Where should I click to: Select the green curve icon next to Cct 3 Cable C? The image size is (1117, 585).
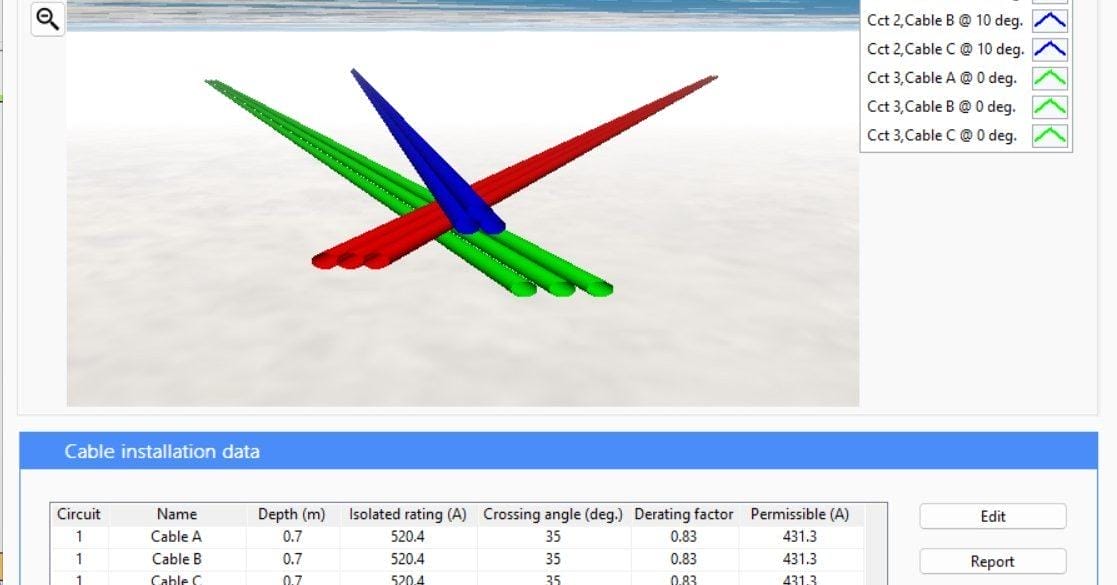[x=1050, y=135]
